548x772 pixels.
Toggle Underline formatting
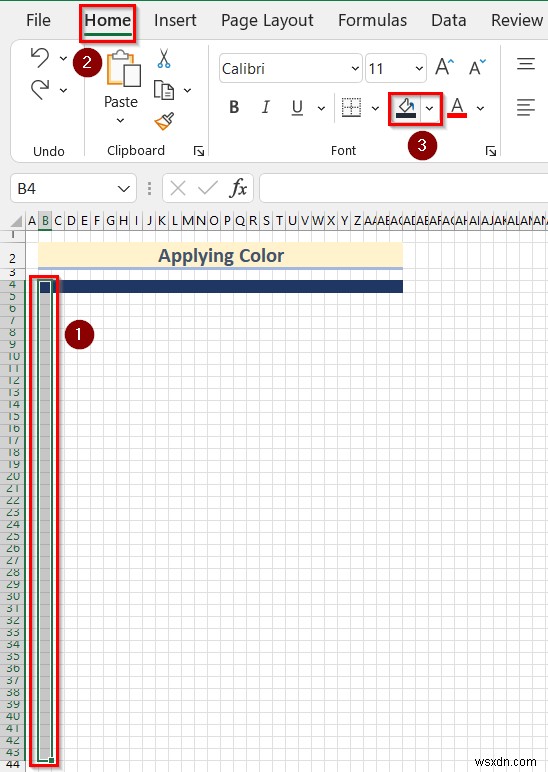(x=297, y=107)
